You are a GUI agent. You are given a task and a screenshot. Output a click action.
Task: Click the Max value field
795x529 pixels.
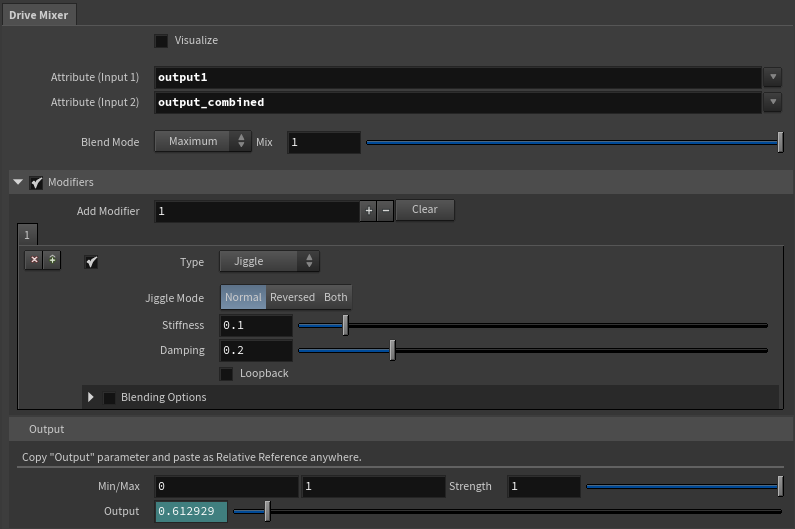click(x=373, y=486)
